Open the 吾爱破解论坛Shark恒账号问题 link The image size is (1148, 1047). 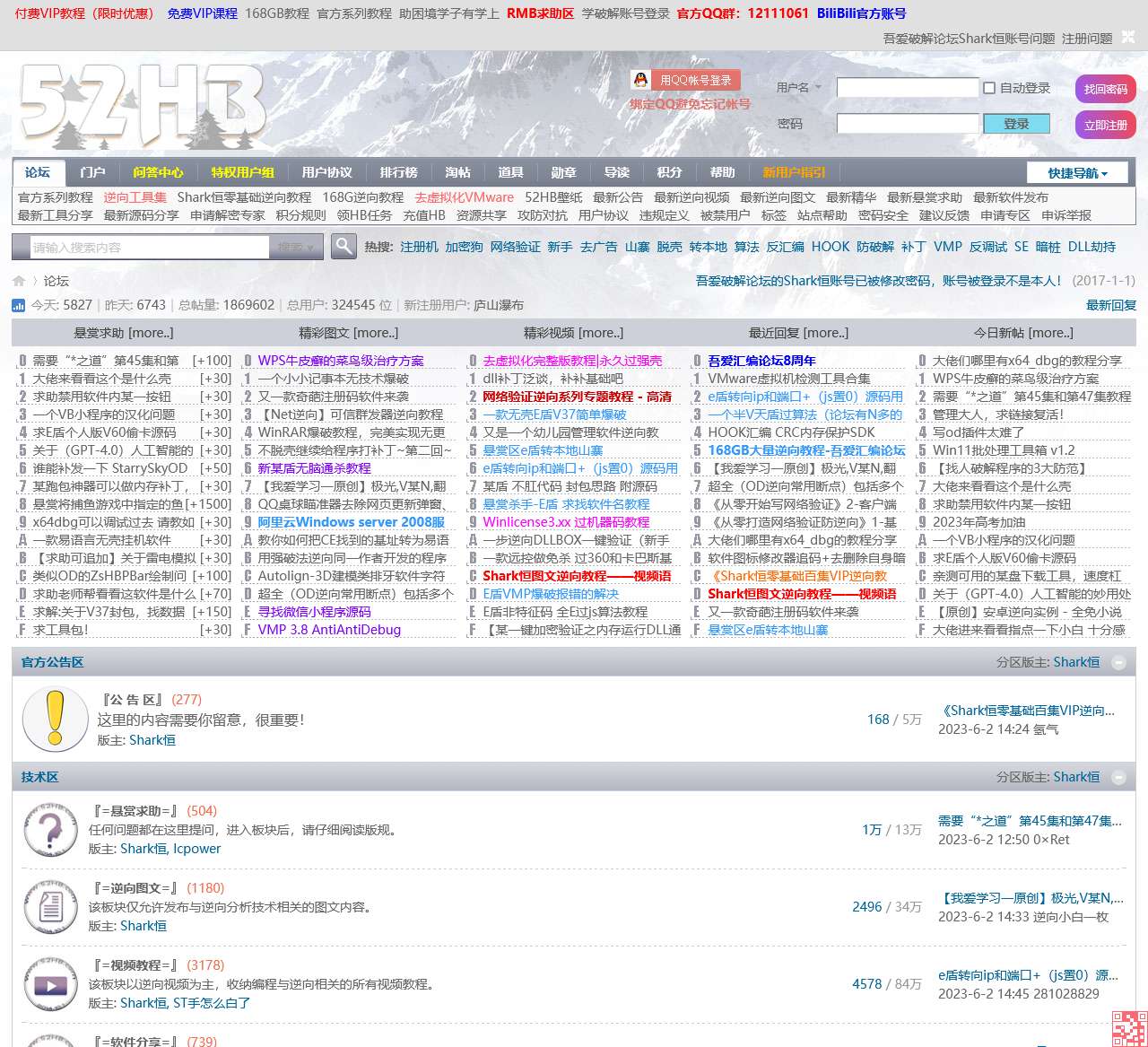coord(969,39)
